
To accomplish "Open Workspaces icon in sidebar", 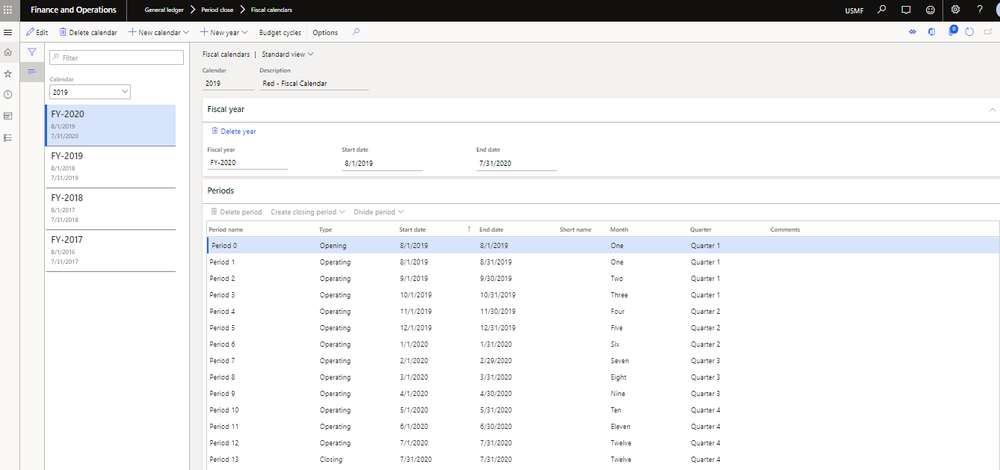I will tap(8, 116).
